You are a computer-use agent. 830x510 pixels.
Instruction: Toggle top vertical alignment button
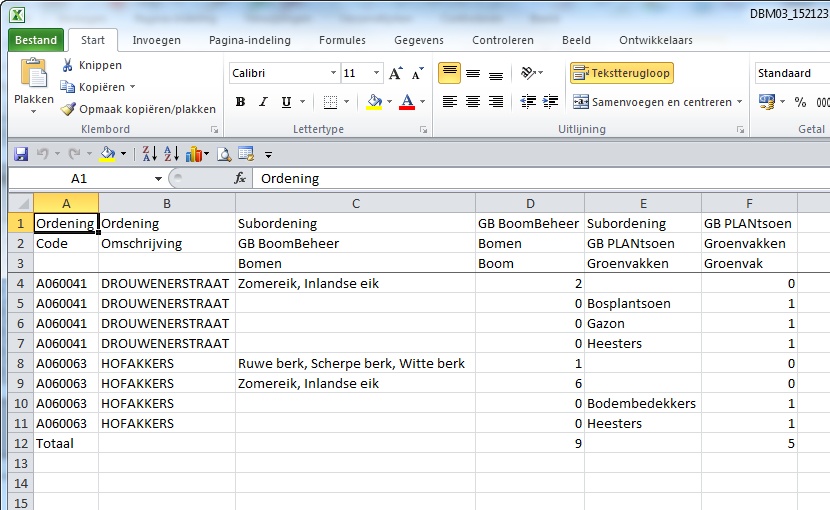click(x=449, y=73)
